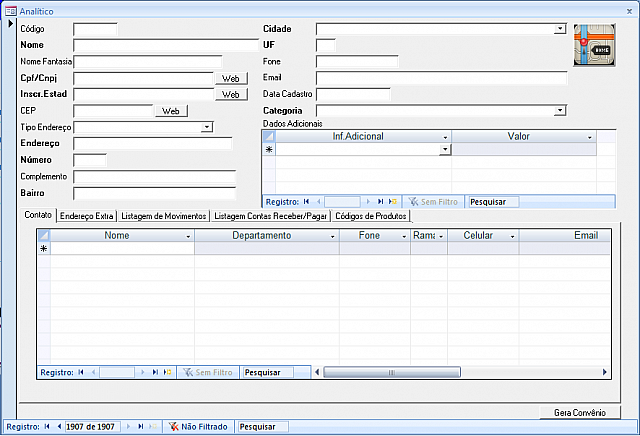Switch to the Contato tab
This screenshot has width=640, height=436.
38,215
